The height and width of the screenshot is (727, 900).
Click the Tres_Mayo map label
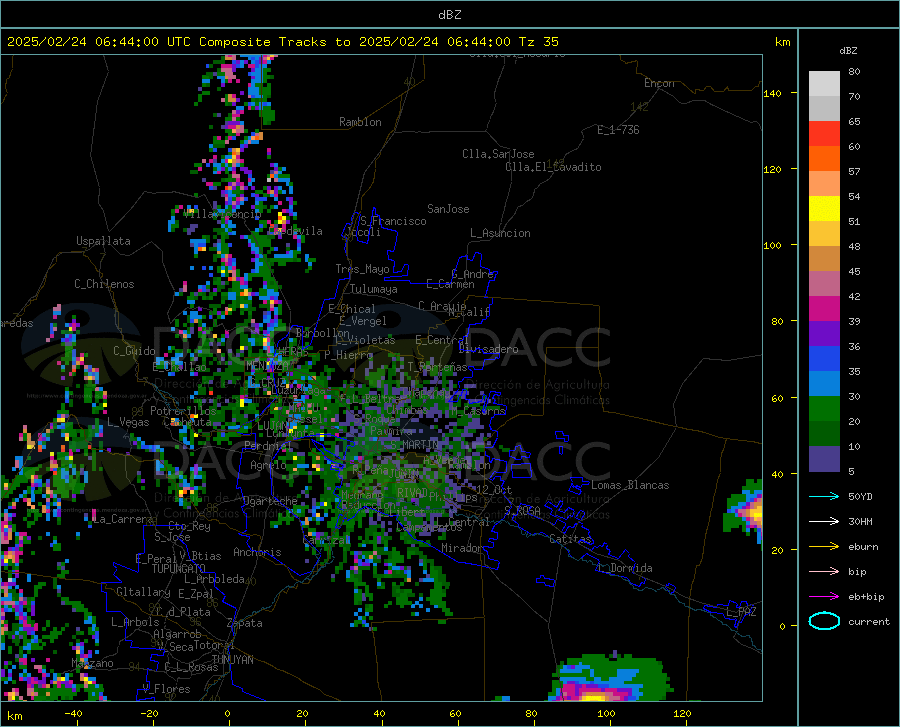pyautogui.click(x=362, y=269)
